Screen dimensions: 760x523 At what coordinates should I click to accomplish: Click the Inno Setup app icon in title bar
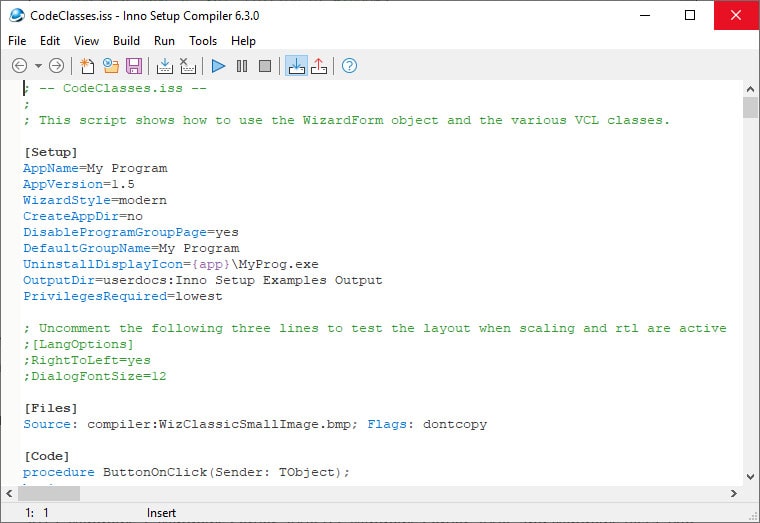click(16, 16)
